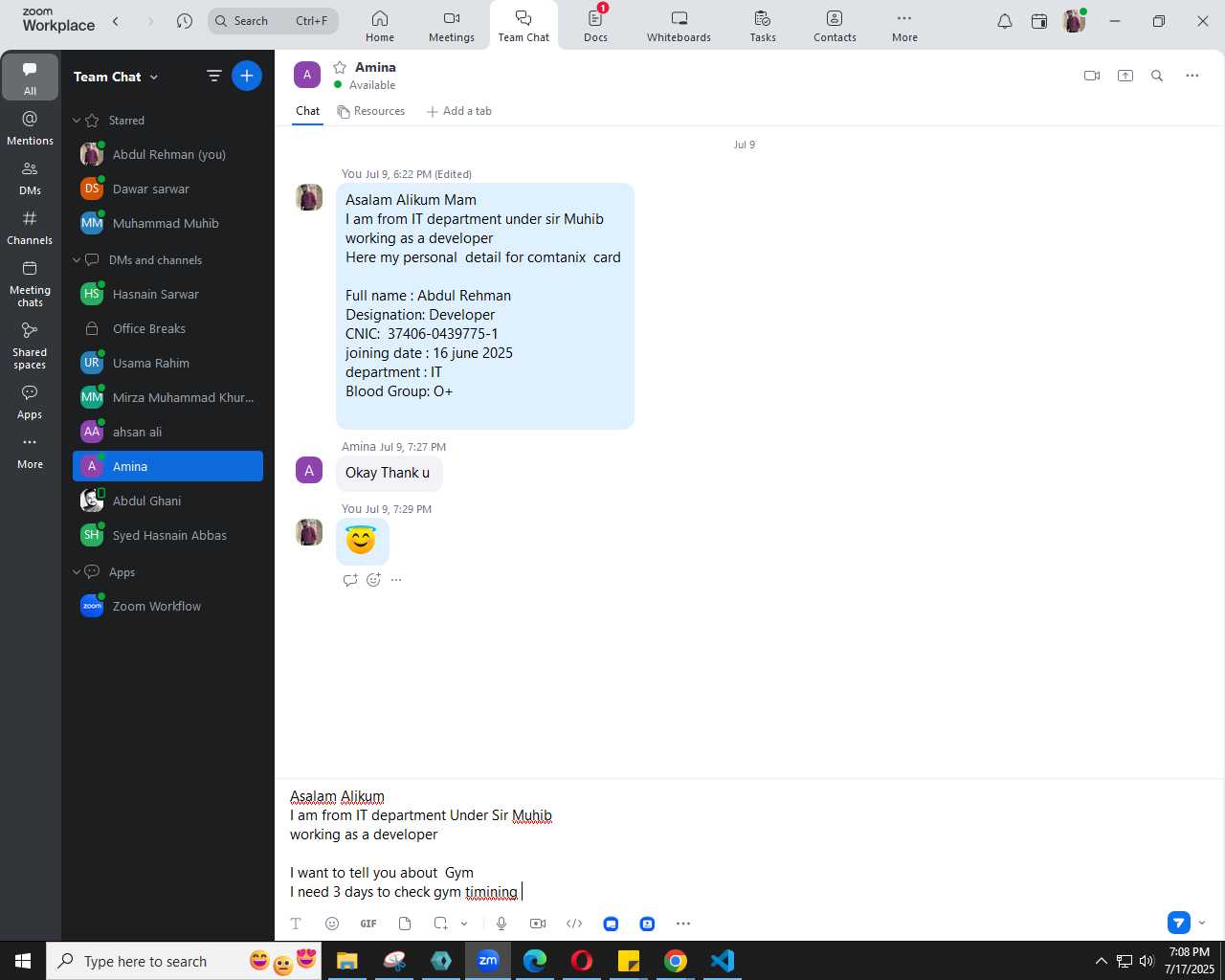Open Windows Start menu
1225x980 pixels.
(x=23, y=961)
